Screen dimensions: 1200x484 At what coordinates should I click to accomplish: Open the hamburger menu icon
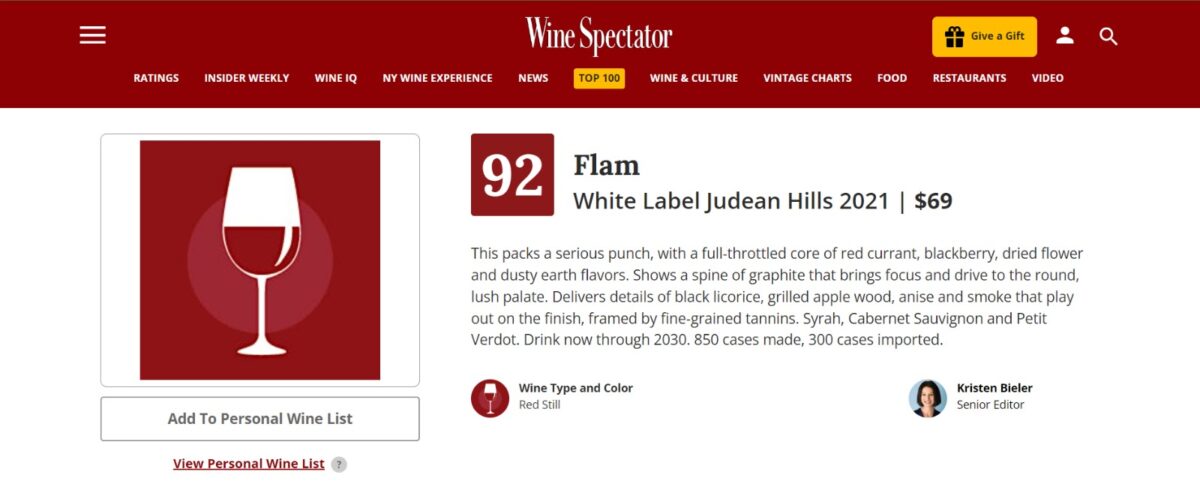pyautogui.click(x=93, y=35)
